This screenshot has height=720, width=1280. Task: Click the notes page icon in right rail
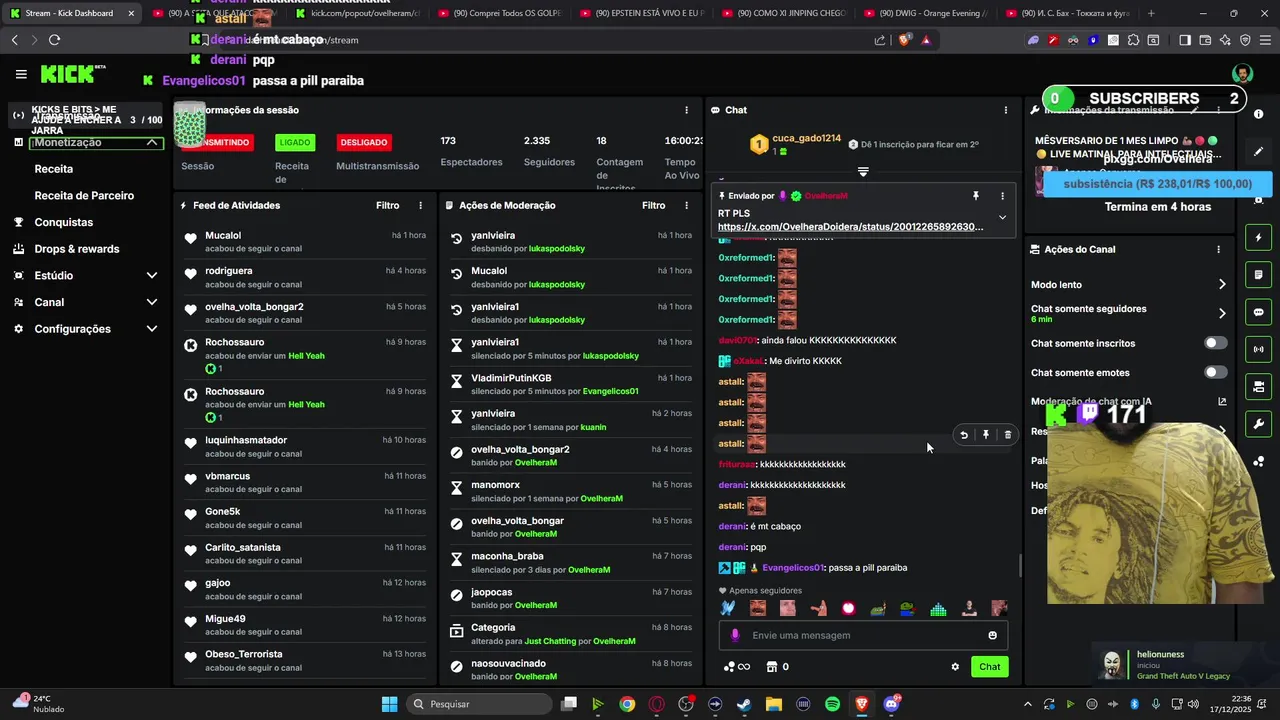pos(1259,275)
